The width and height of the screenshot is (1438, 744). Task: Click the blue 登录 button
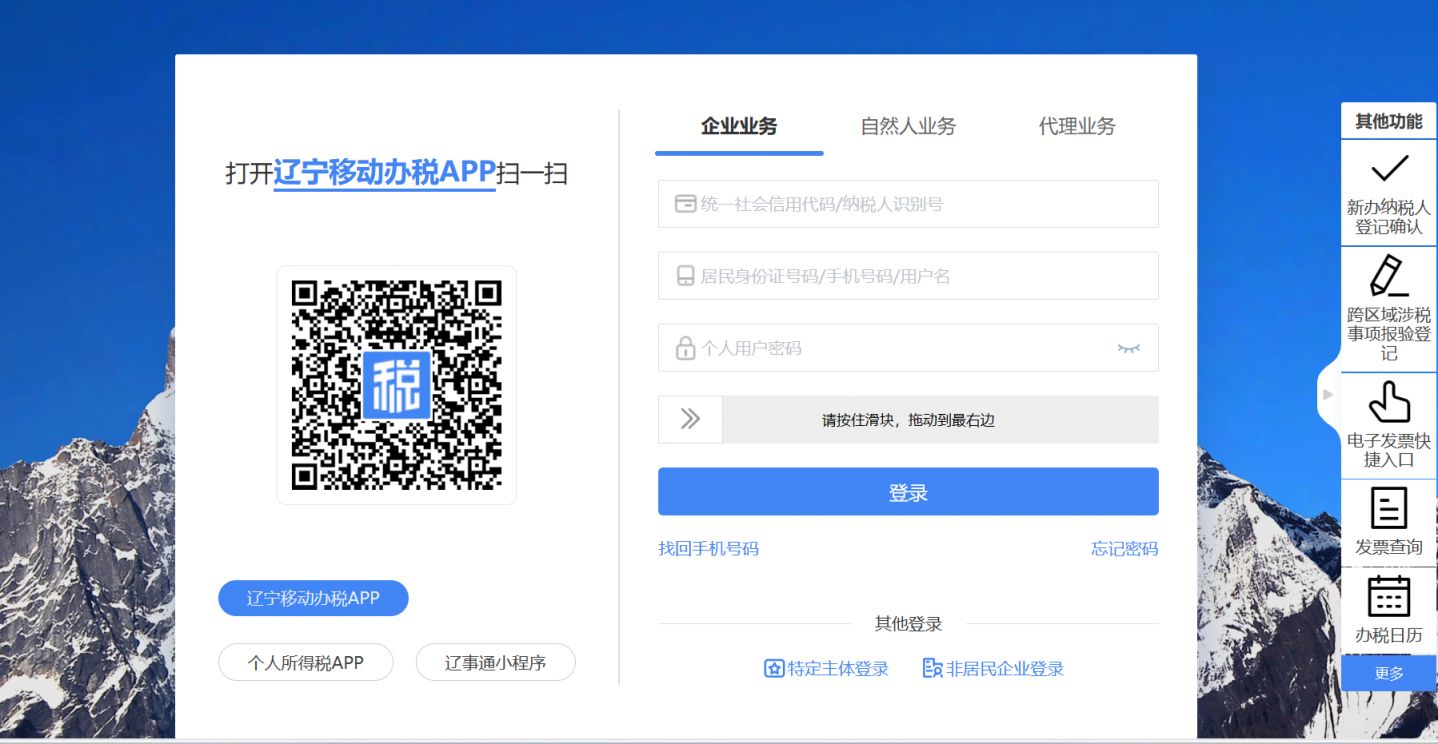click(x=908, y=492)
